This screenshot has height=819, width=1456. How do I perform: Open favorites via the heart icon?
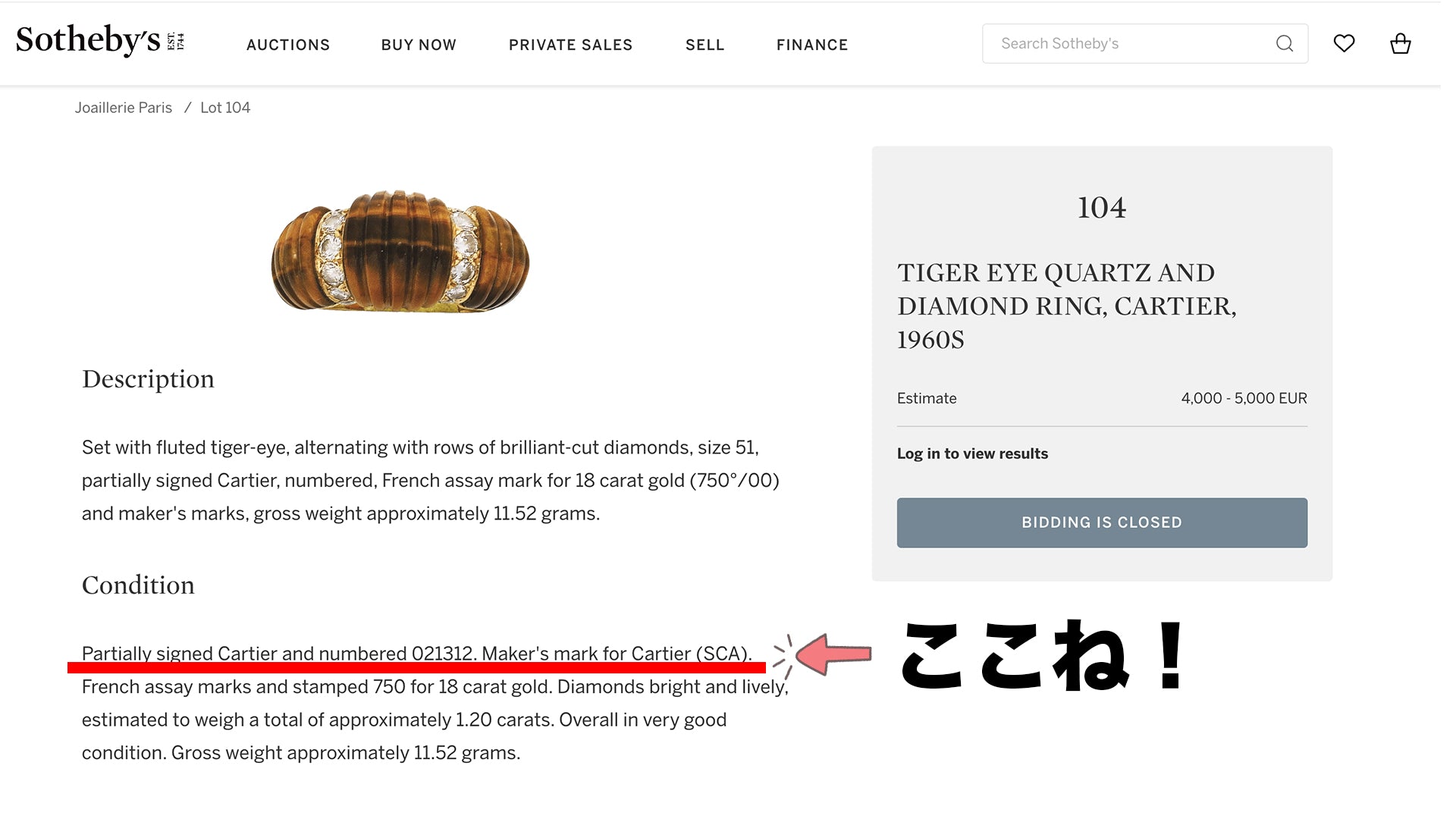click(x=1344, y=44)
